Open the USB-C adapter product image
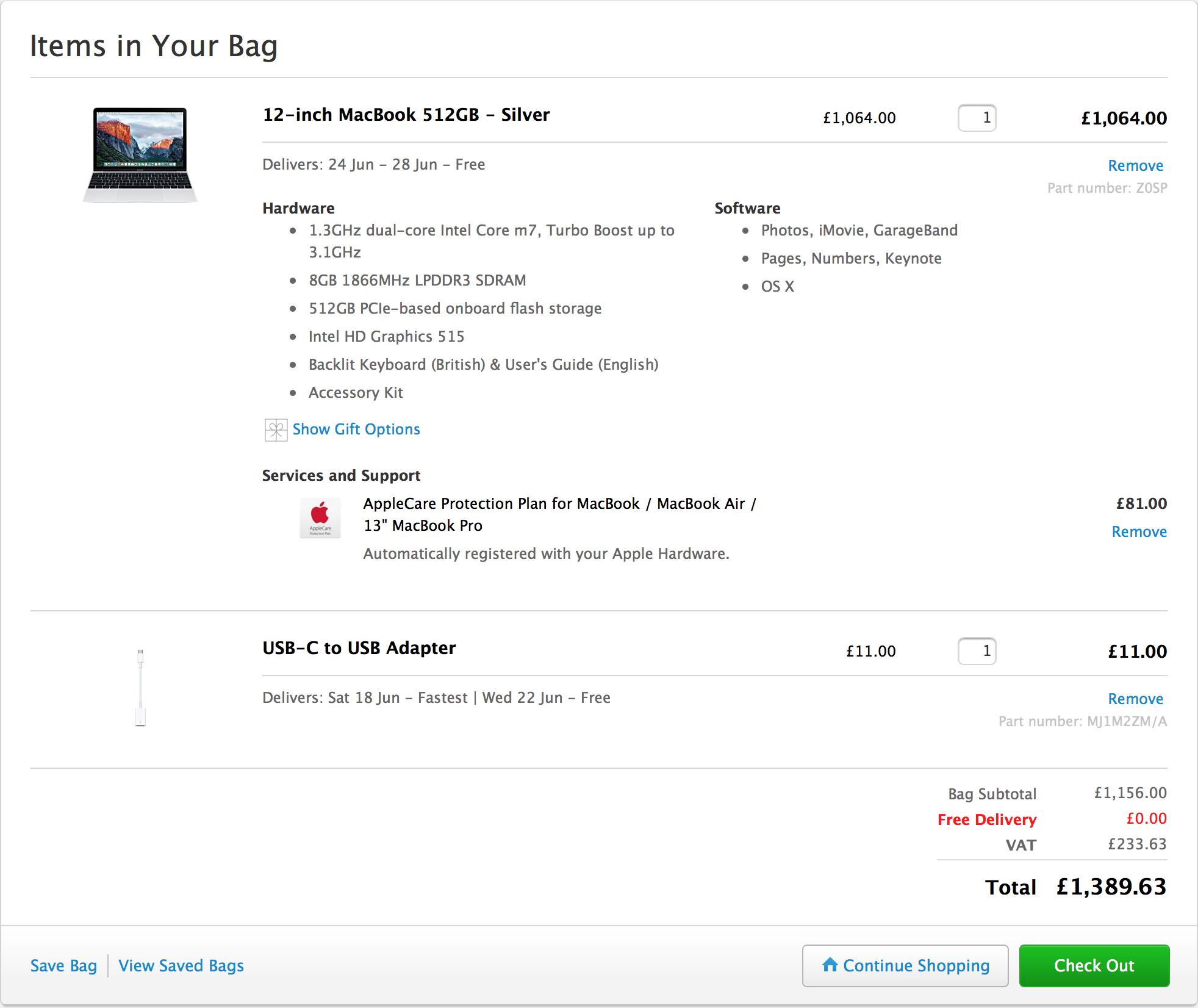Screen dimensions: 1198x1008 click(x=140, y=687)
